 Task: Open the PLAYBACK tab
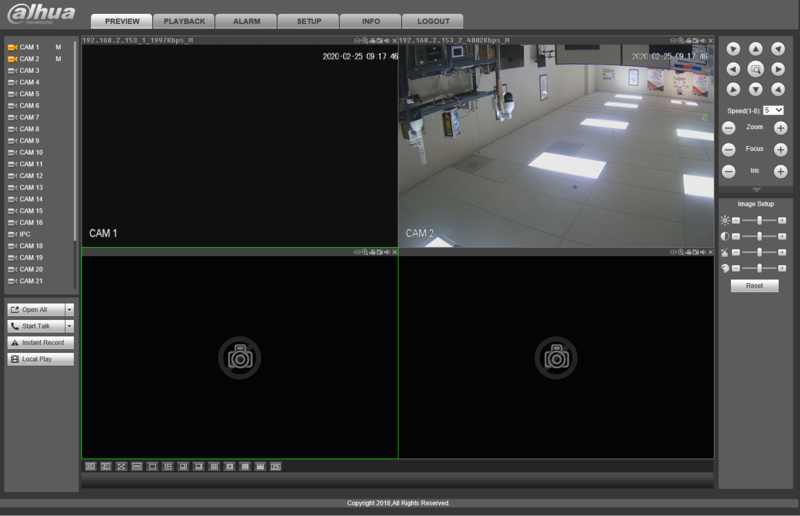(184, 21)
